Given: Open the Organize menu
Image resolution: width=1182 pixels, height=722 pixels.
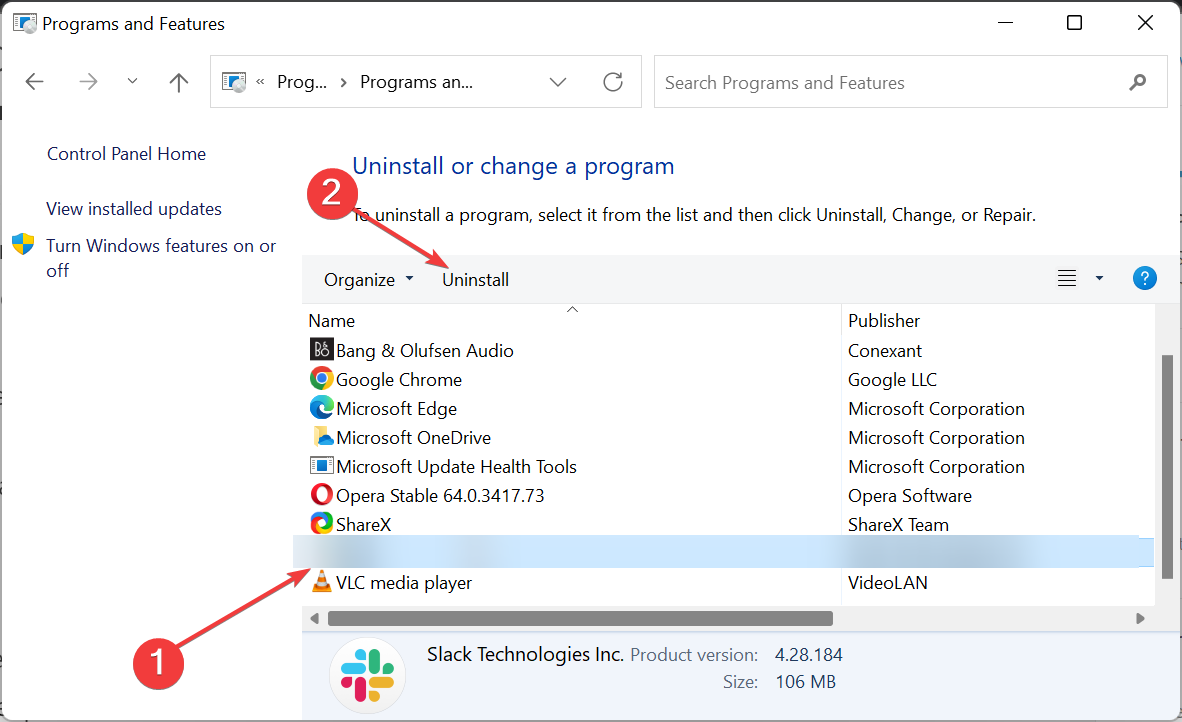Looking at the screenshot, I should point(369,280).
